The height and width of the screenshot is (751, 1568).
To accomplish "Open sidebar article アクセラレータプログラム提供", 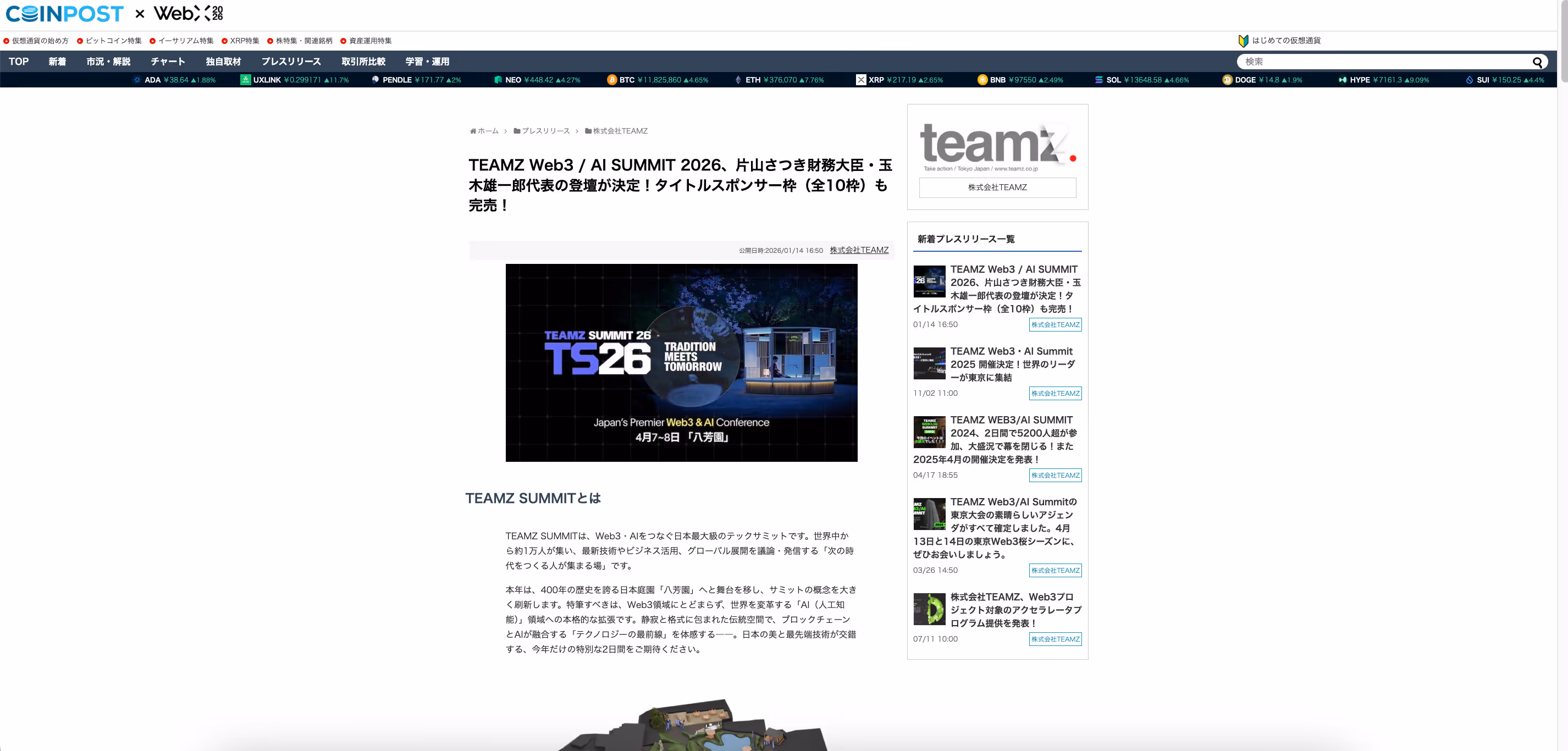I will click(1015, 610).
